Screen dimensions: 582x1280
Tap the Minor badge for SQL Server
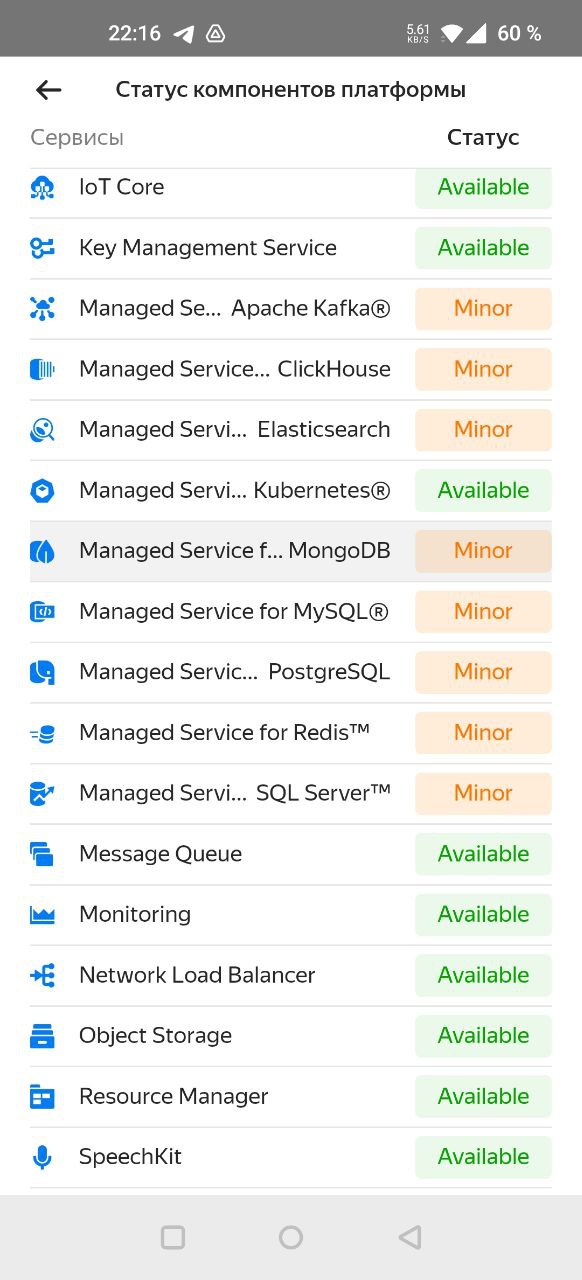483,793
